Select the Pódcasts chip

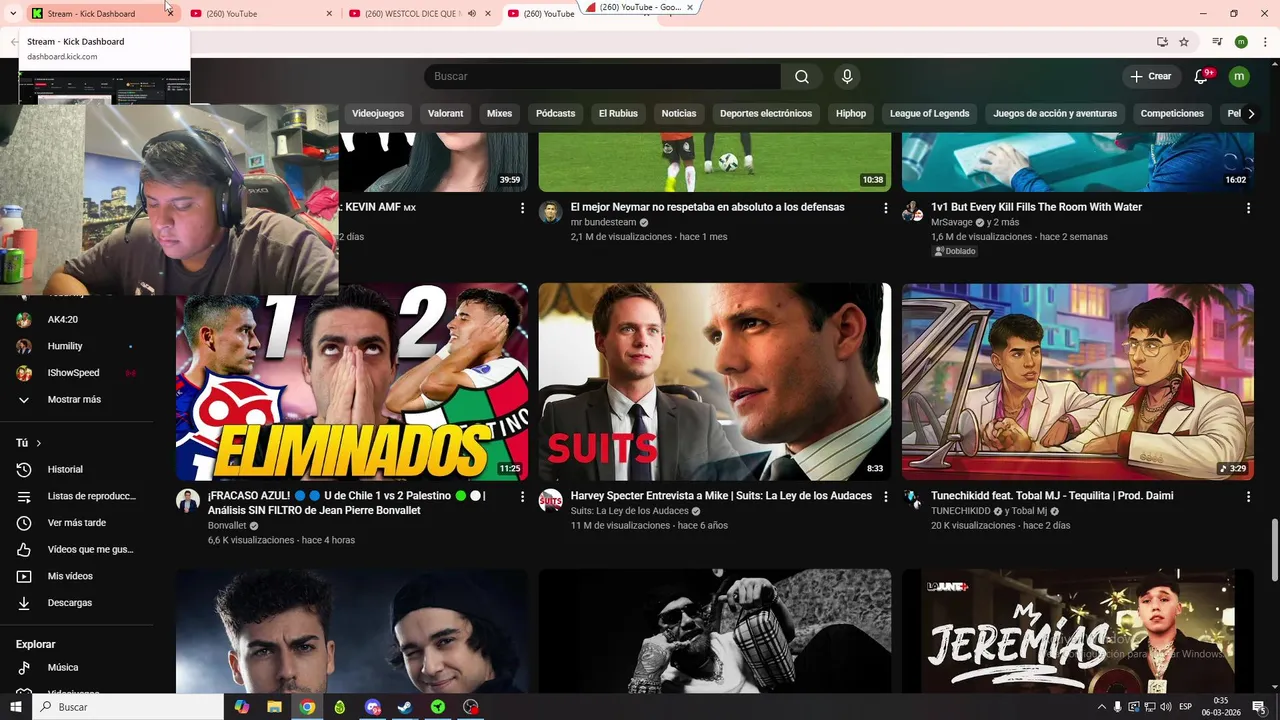[555, 114]
